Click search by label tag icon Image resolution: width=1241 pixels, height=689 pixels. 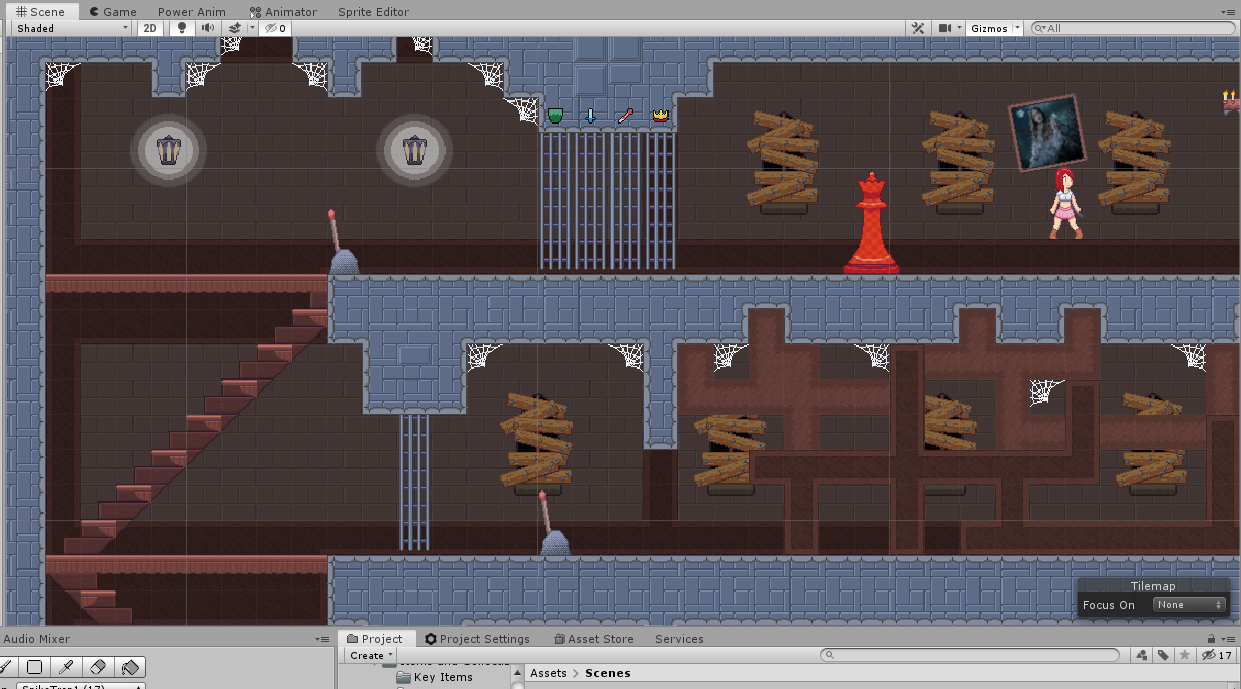point(1163,656)
